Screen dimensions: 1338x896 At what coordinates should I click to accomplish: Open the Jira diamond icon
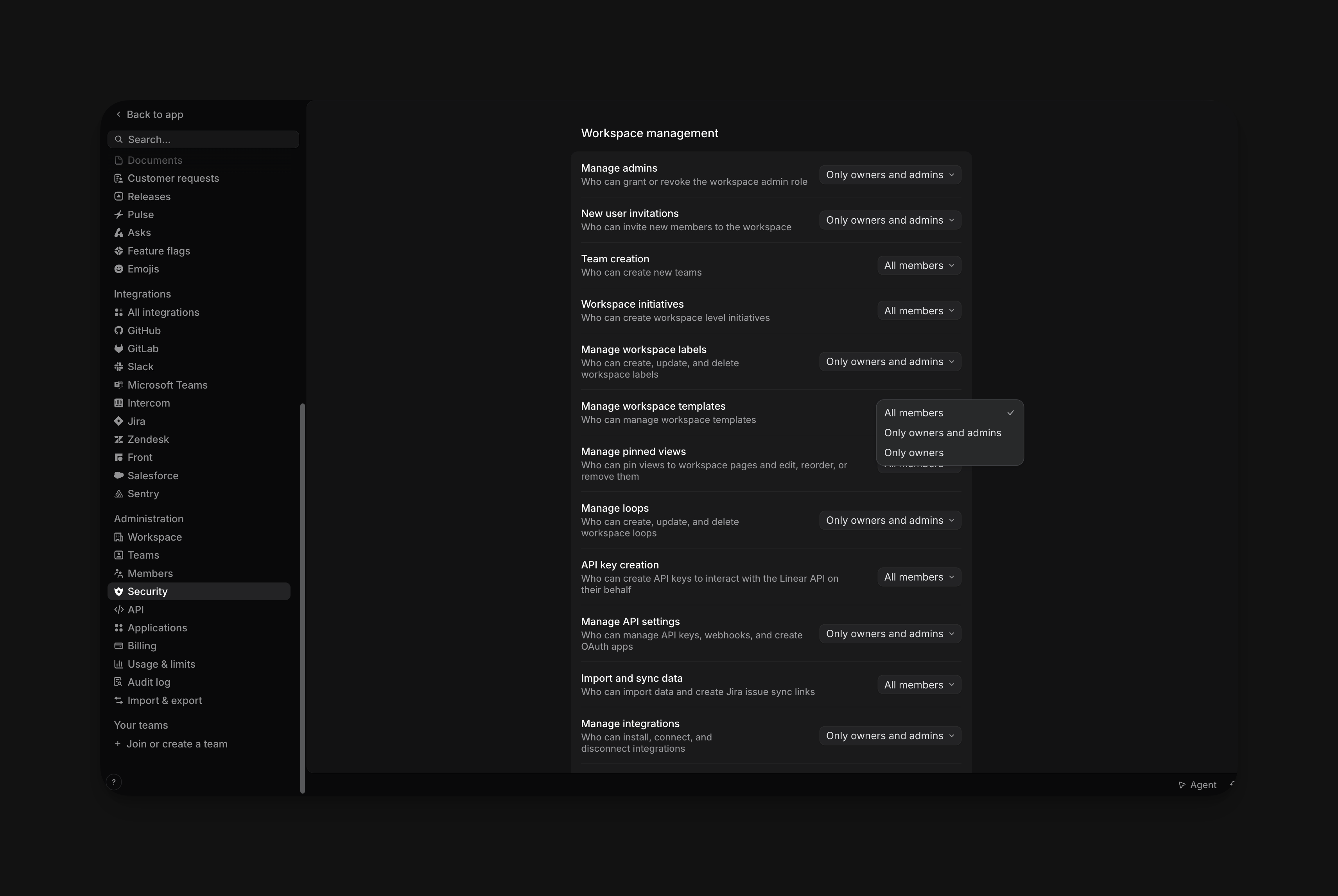(x=118, y=421)
